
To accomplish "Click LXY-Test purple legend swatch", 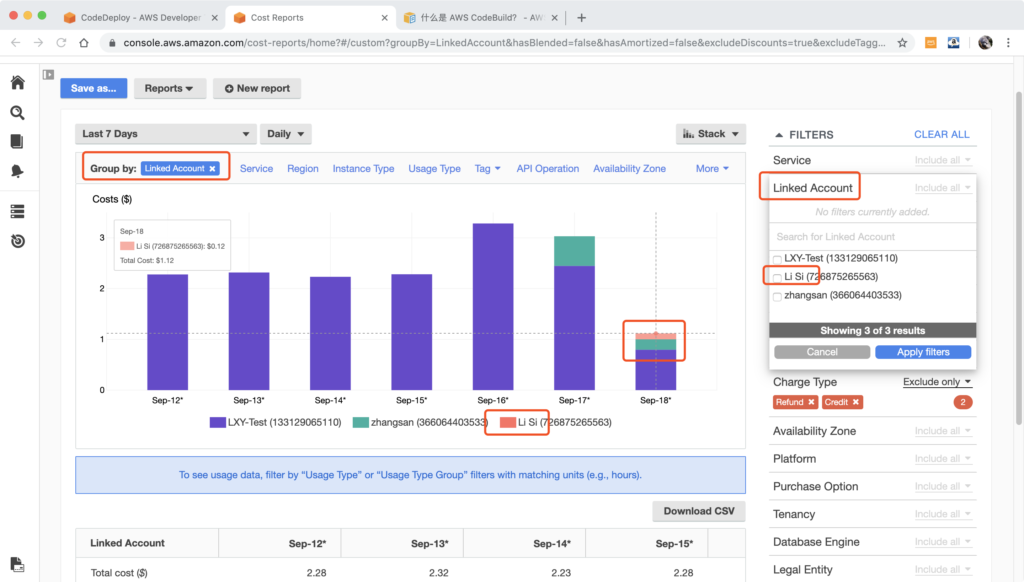I will coord(217,423).
